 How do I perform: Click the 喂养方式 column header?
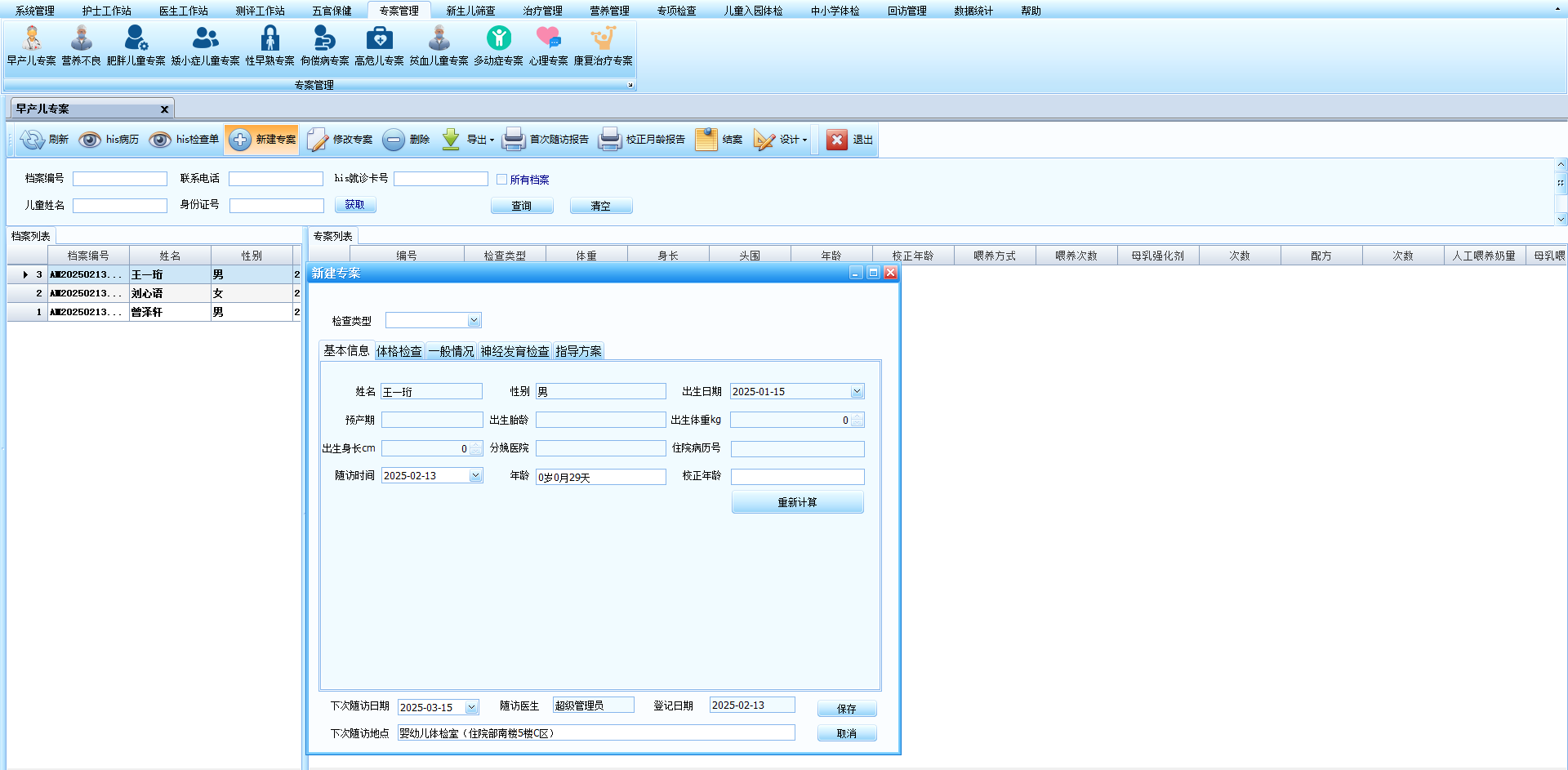pyautogui.click(x=995, y=256)
